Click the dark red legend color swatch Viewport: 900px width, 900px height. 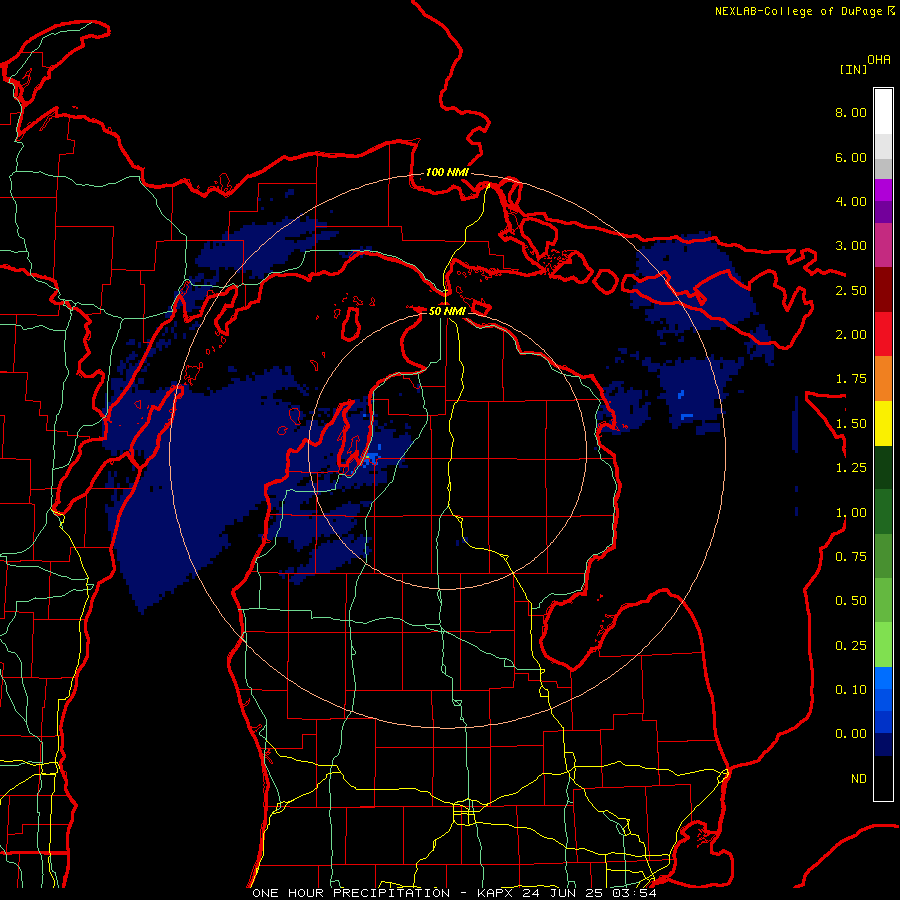pyautogui.click(x=883, y=290)
